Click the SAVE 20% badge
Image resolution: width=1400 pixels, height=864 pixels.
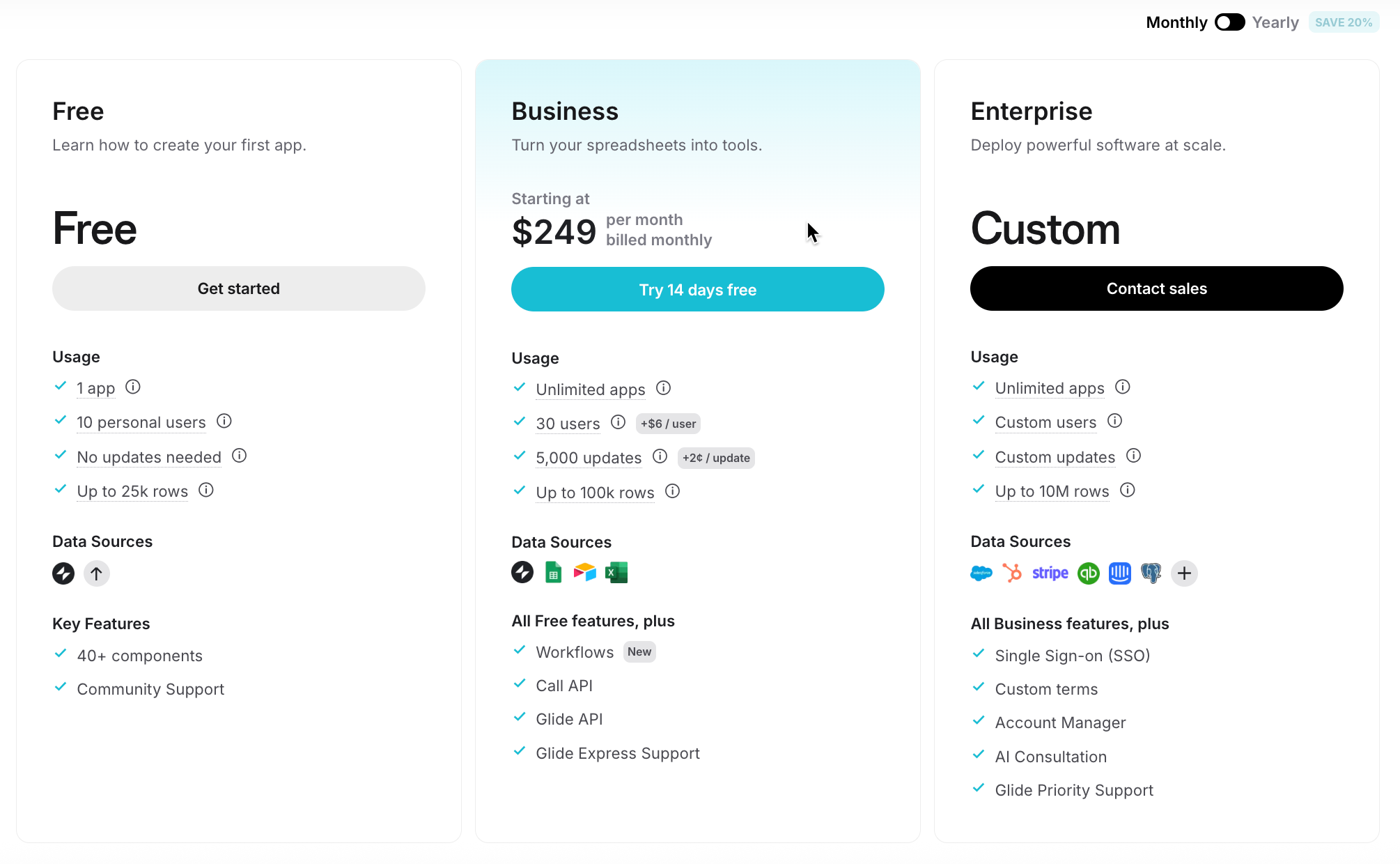1344,22
